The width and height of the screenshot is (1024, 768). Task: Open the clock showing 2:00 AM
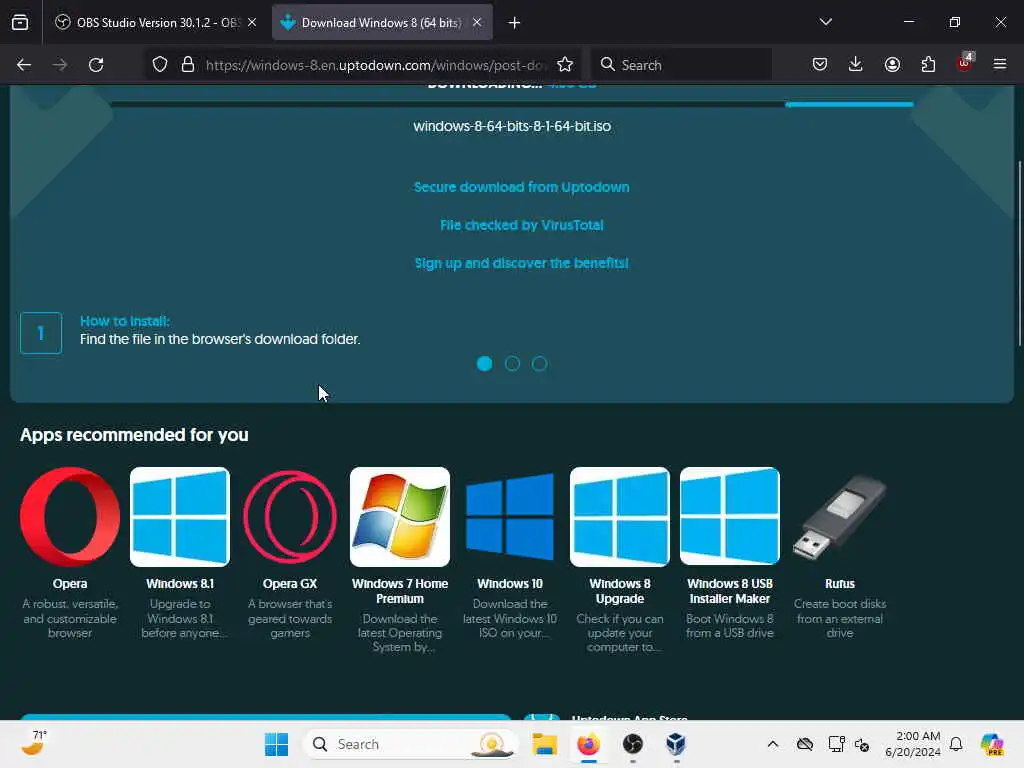913,744
